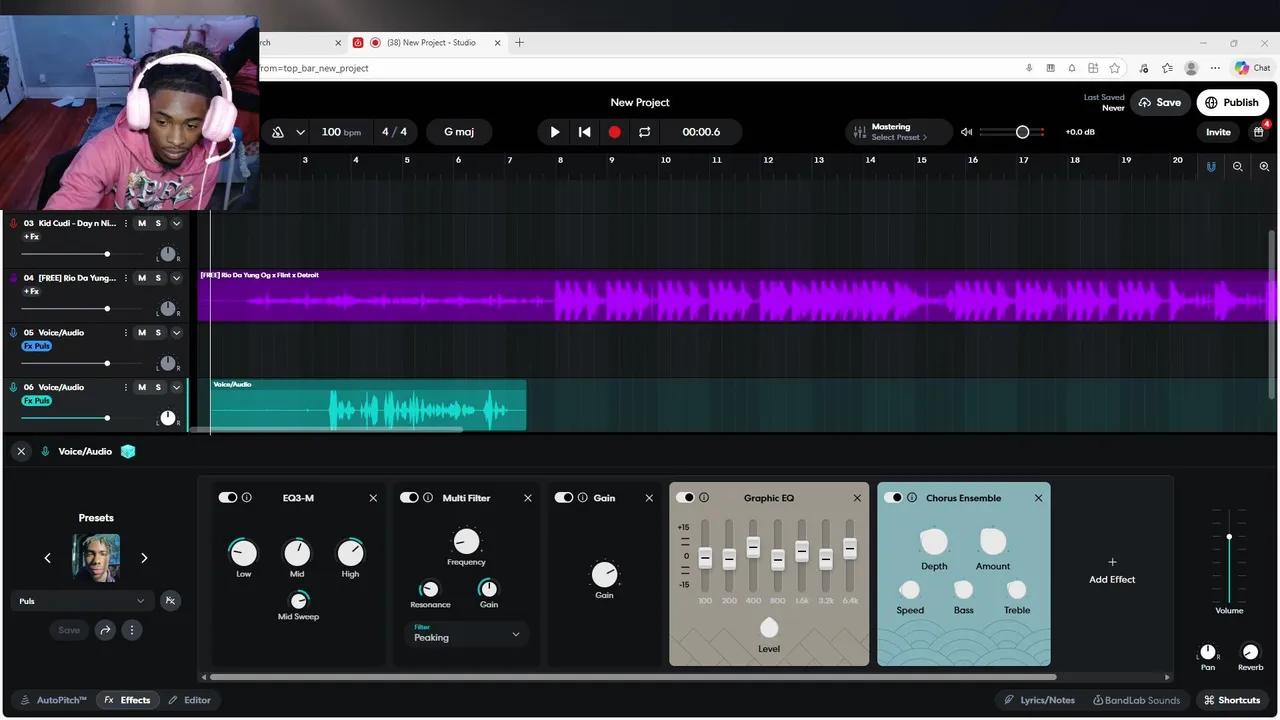Toggle the Graphic EQ power switch
This screenshot has width=1280, height=720.
point(685,497)
